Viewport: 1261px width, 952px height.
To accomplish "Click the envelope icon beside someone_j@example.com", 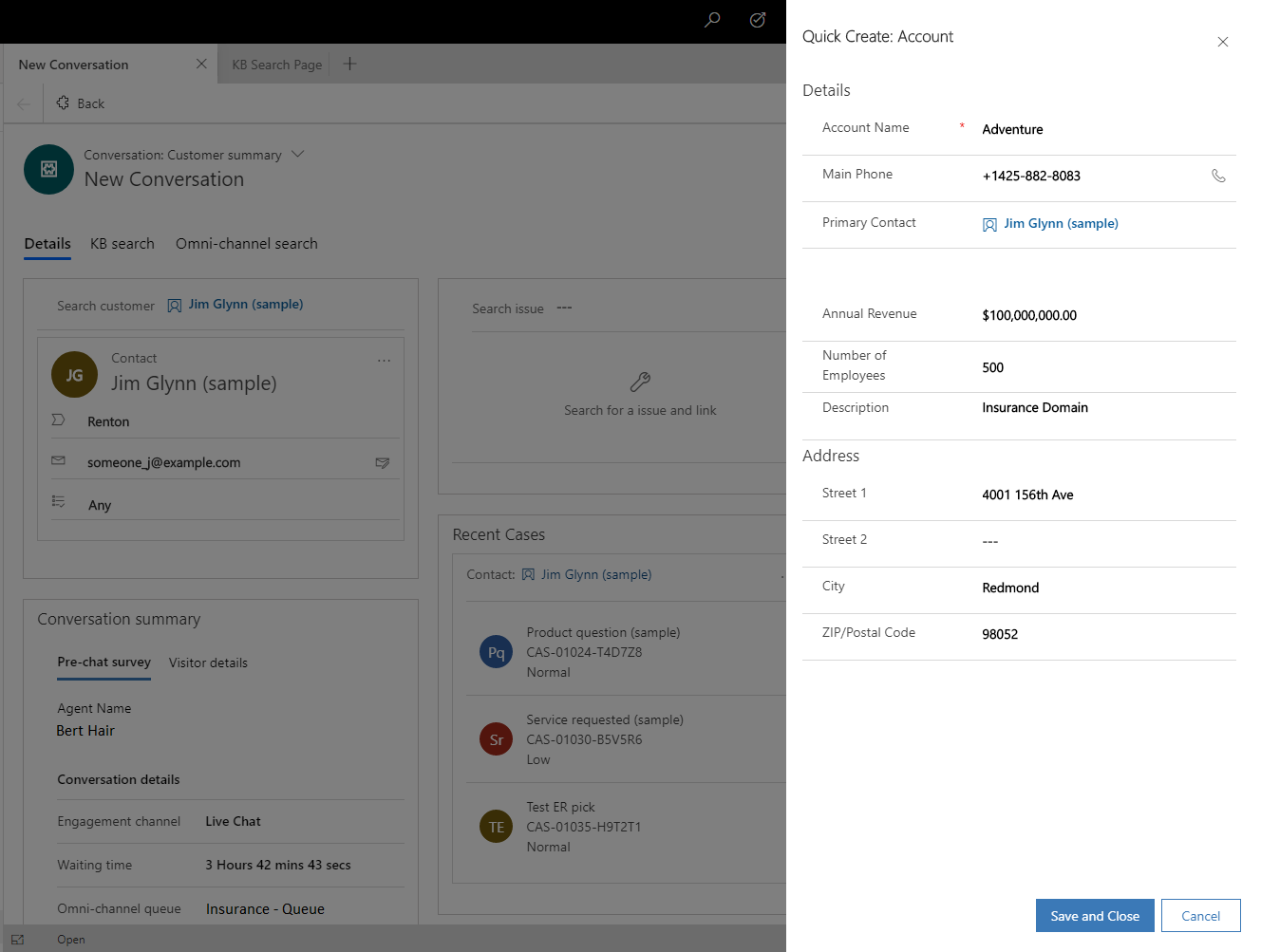I will 58,461.
